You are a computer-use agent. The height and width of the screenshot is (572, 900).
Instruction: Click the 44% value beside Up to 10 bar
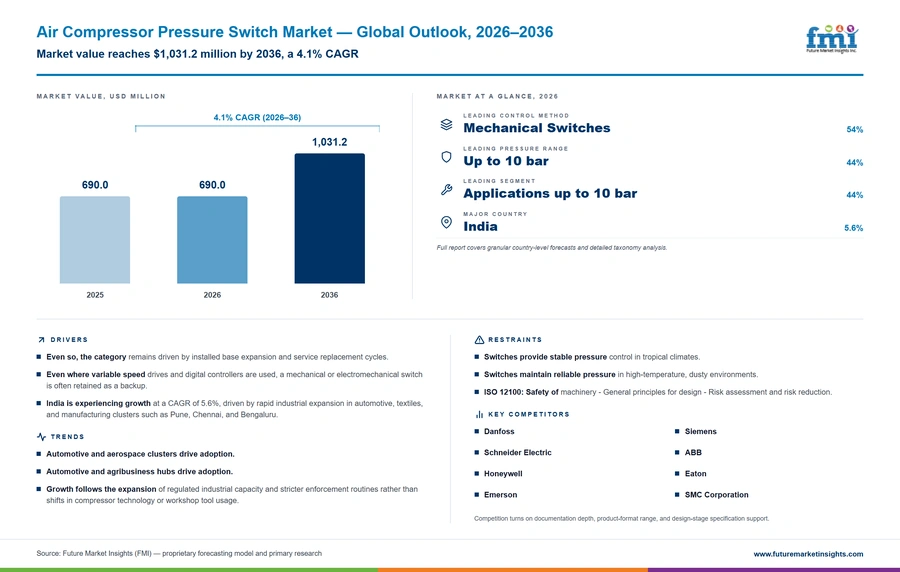tap(855, 163)
